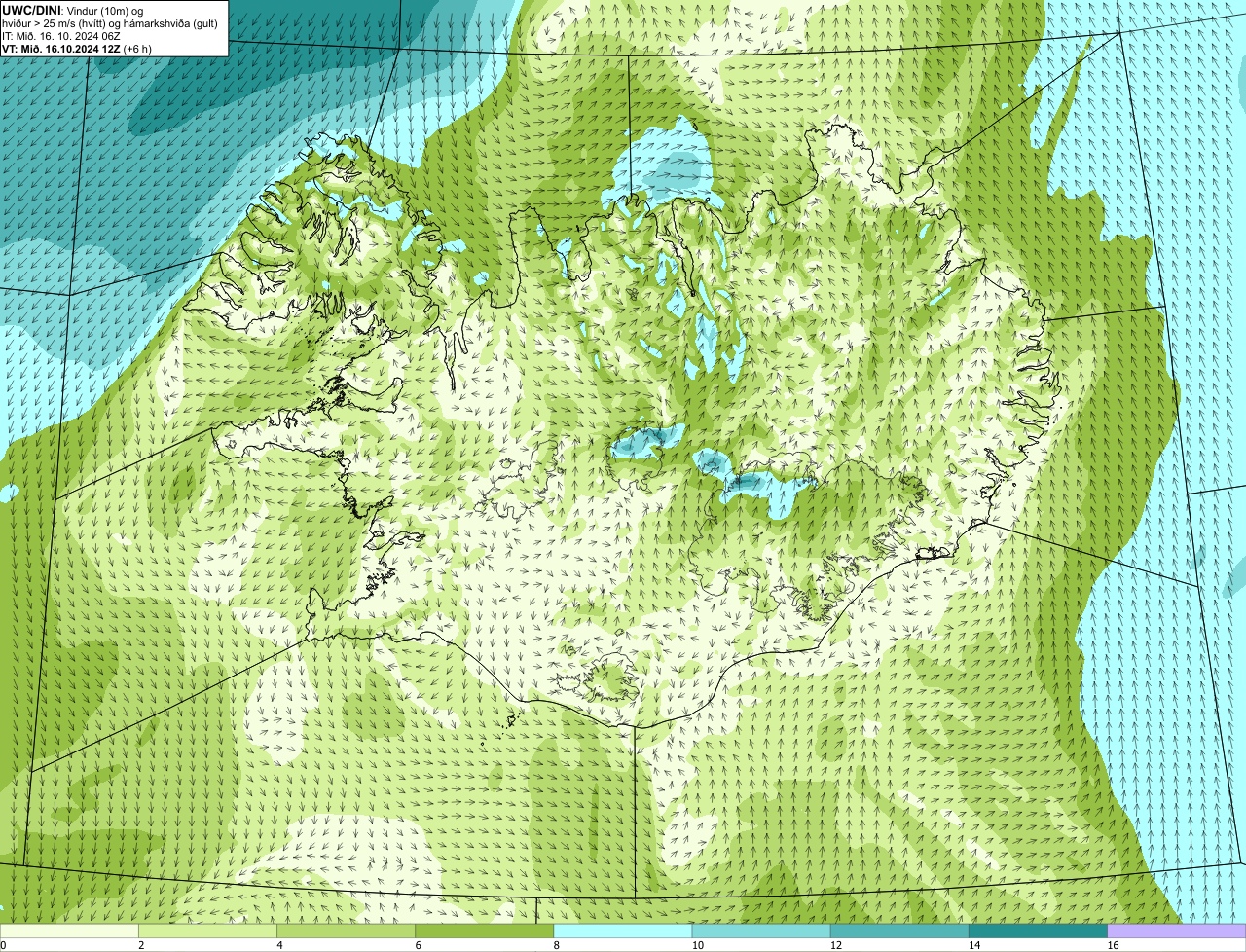Pick the lavender above-16 m/s color swatch
This screenshot has height=952, width=1246.
tap(1177, 931)
